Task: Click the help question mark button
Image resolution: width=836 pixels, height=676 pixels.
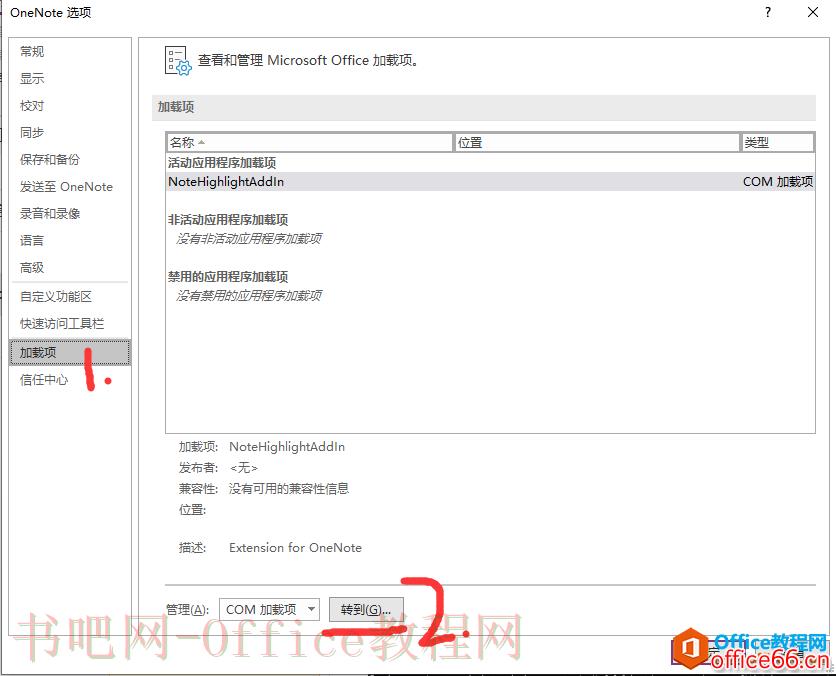Action: [768, 12]
